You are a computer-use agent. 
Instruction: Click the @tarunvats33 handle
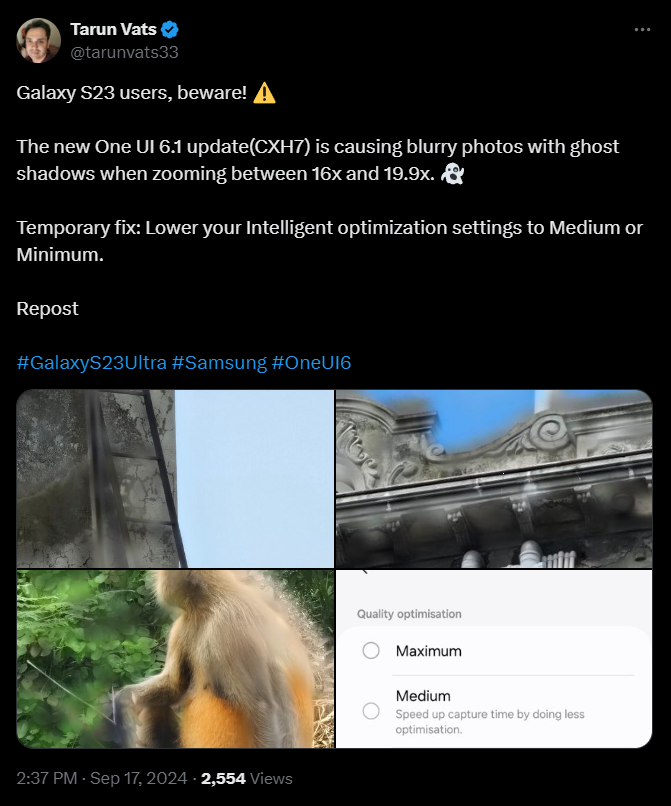(x=124, y=52)
